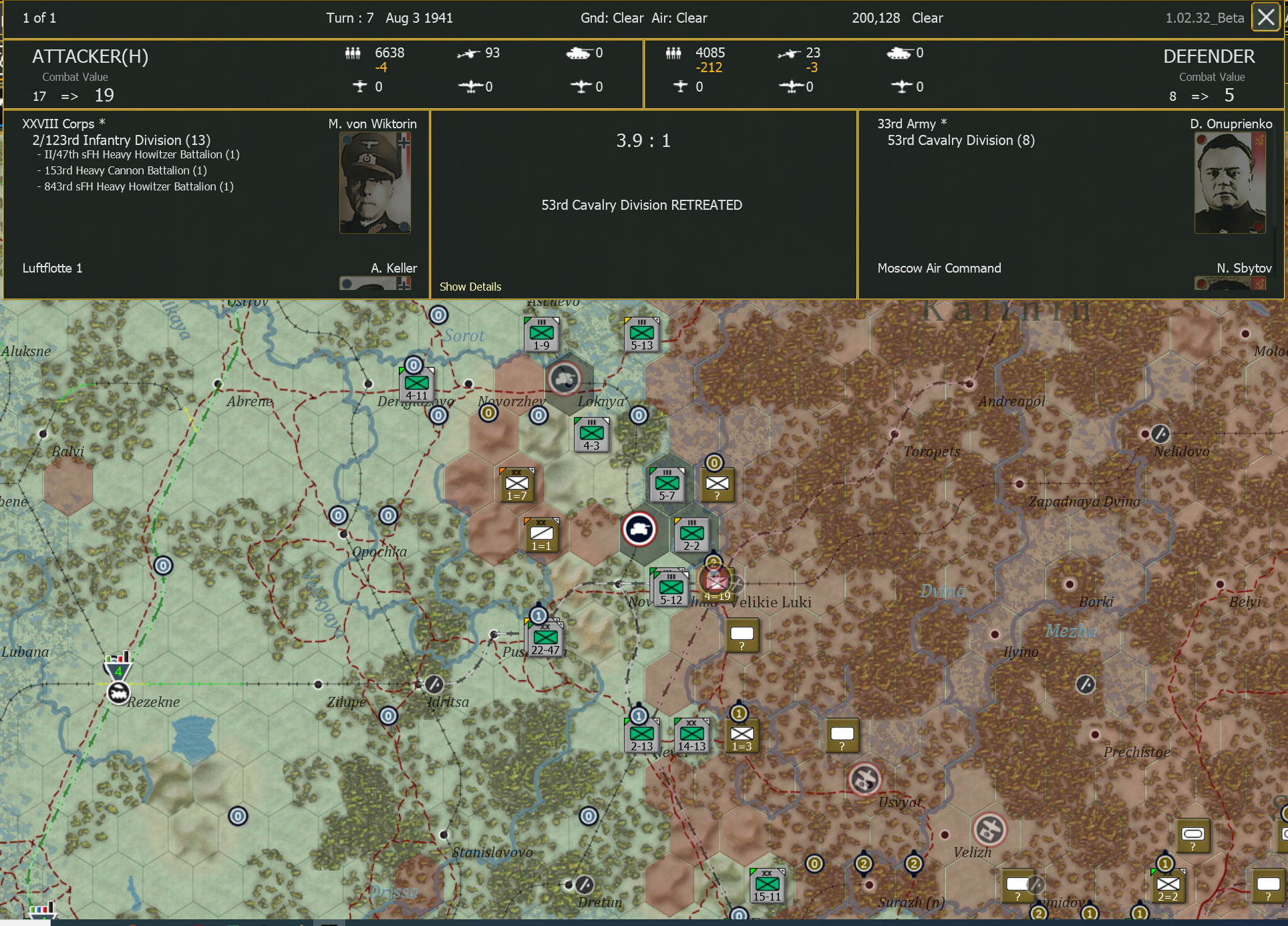Click the rail repair icon near Idritsa
The width and height of the screenshot is (1288, 926).
point(434,684)
